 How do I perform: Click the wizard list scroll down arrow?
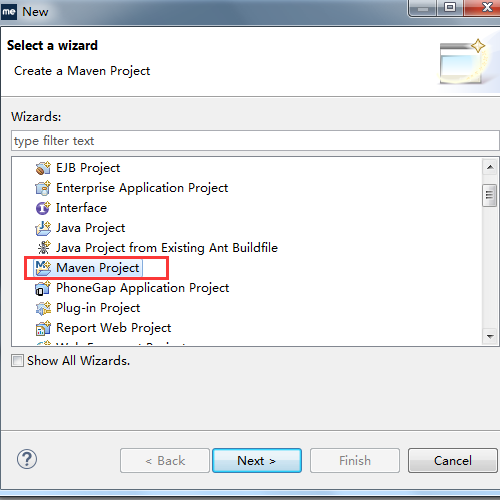pos(490,336)
